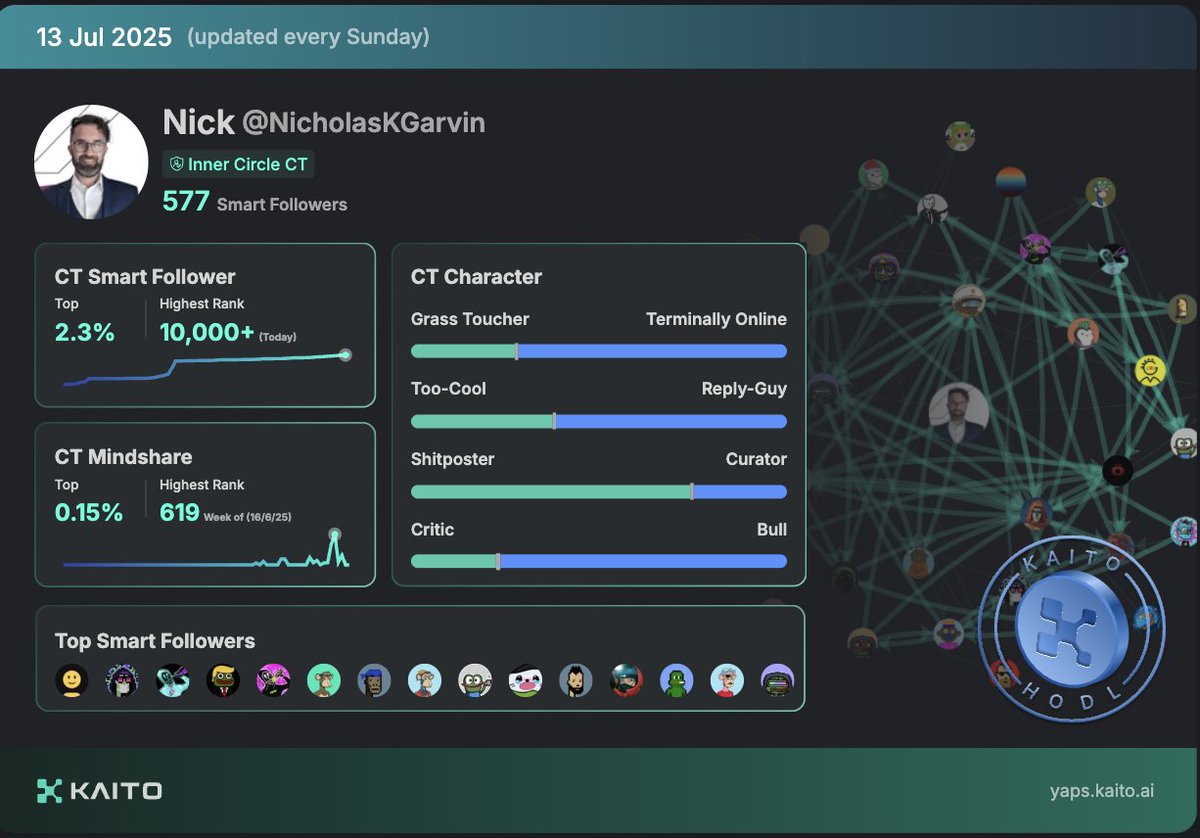
Task: Open the yaps.kaito.ai link
Action: point(1102,791)
